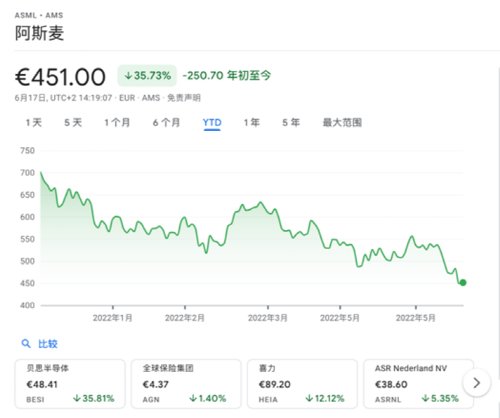Click the BESI down arrow 35.81% indicator
Image resolution: width=500 pixels, height=418 pixels.
(94, 398)
